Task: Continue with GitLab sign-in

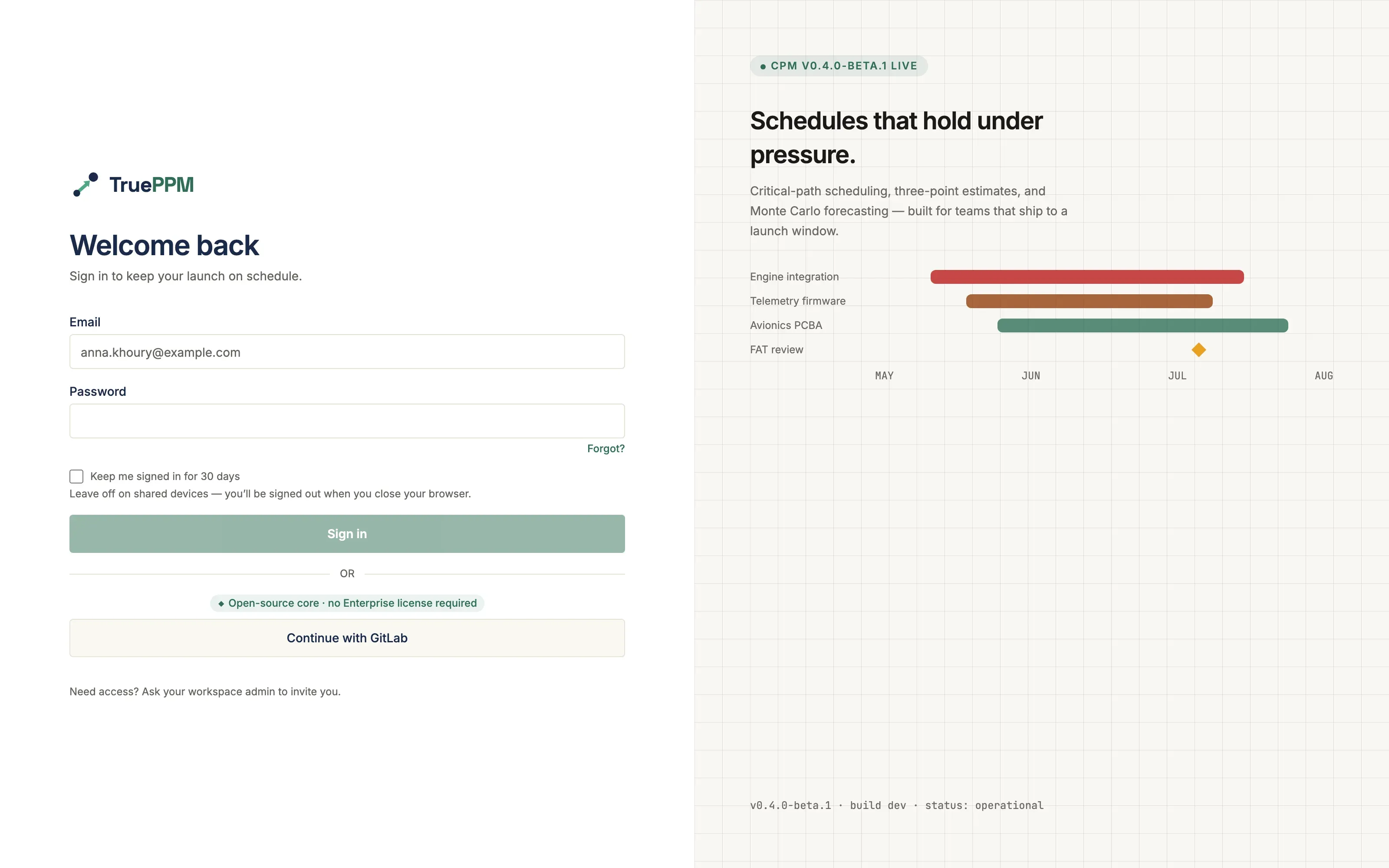Action: pos(347,638)
